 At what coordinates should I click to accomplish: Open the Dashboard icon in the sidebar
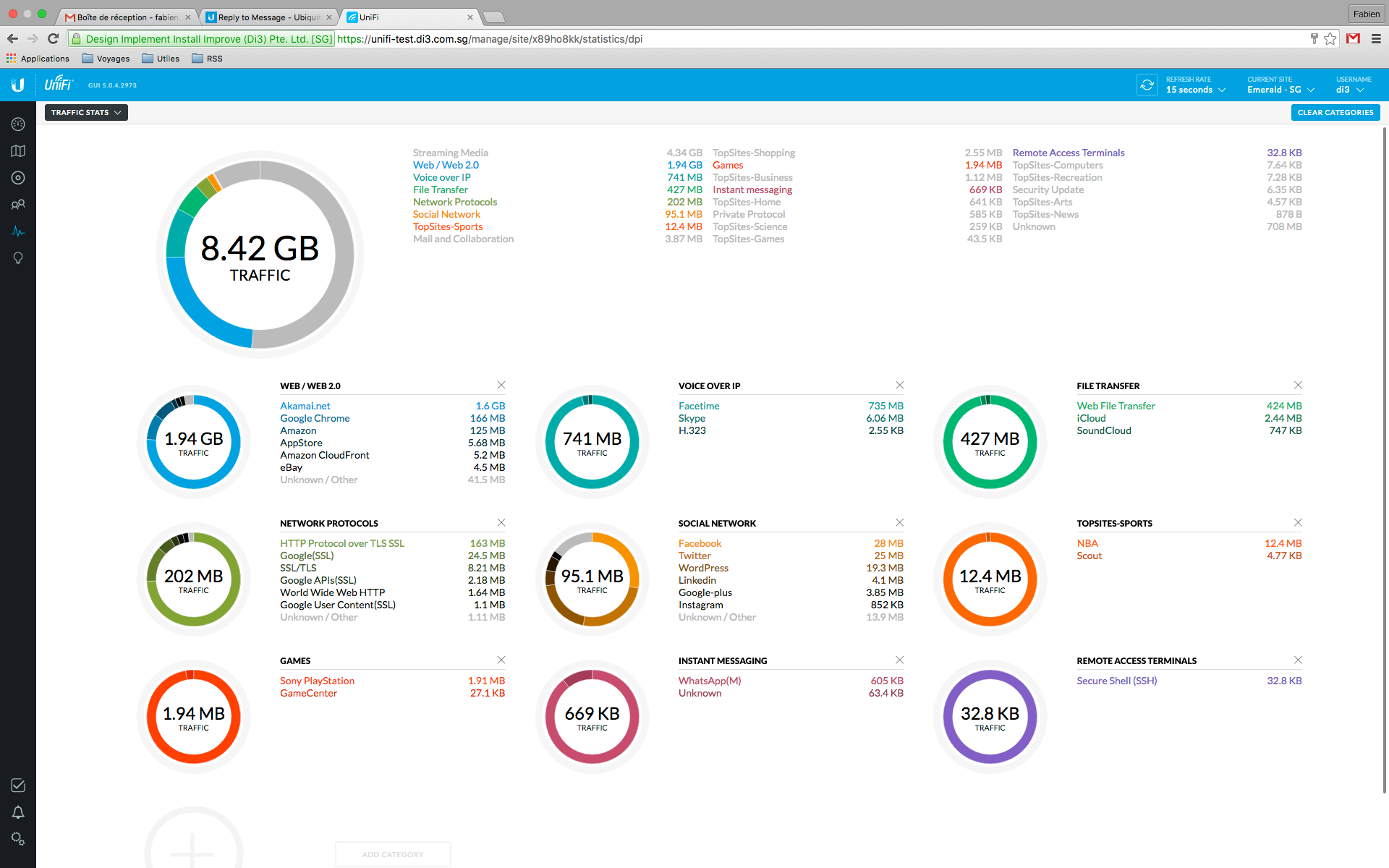click(18, 124)
